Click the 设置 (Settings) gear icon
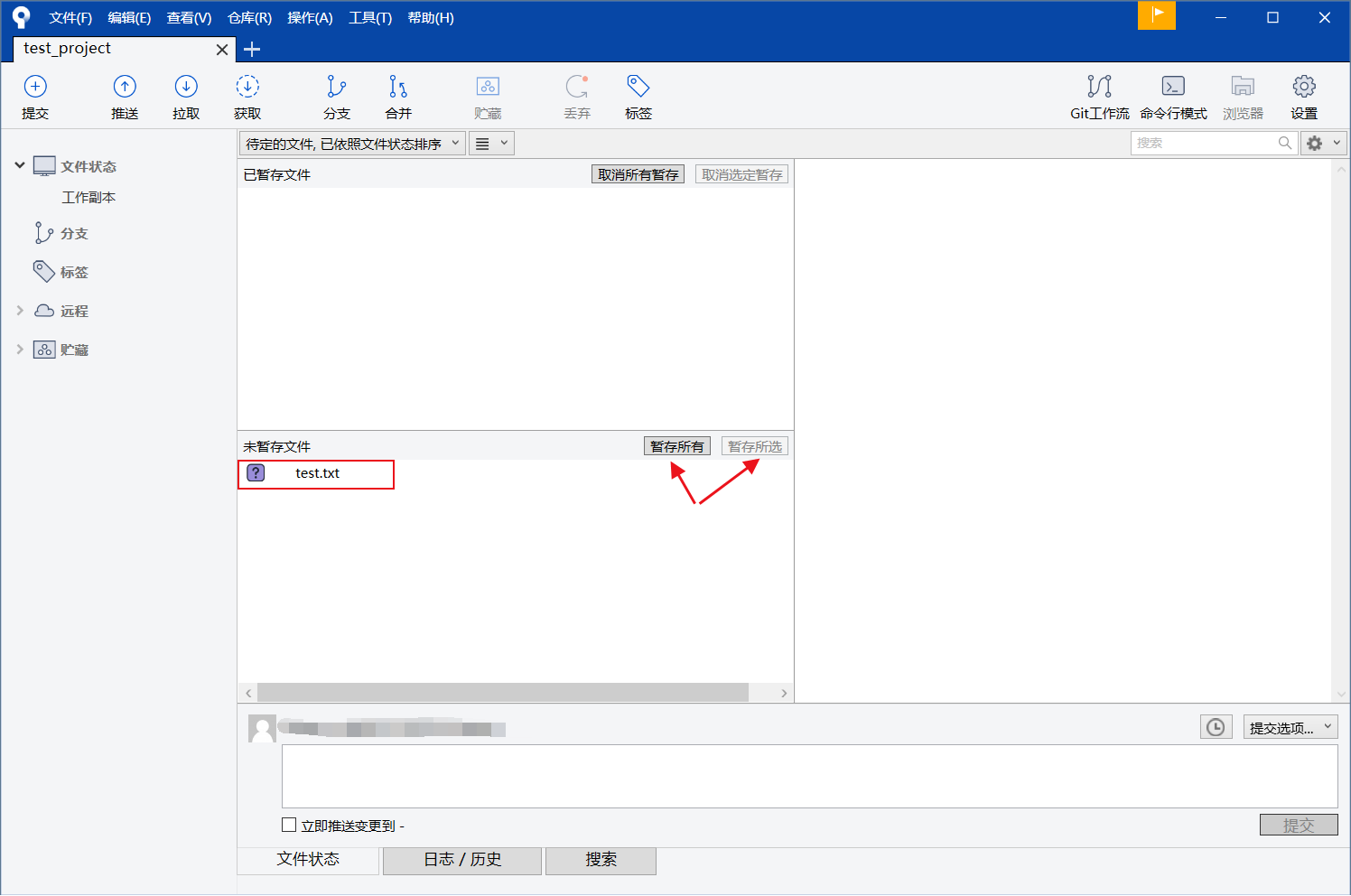Screen dimensions: 1351x896 1304,96
